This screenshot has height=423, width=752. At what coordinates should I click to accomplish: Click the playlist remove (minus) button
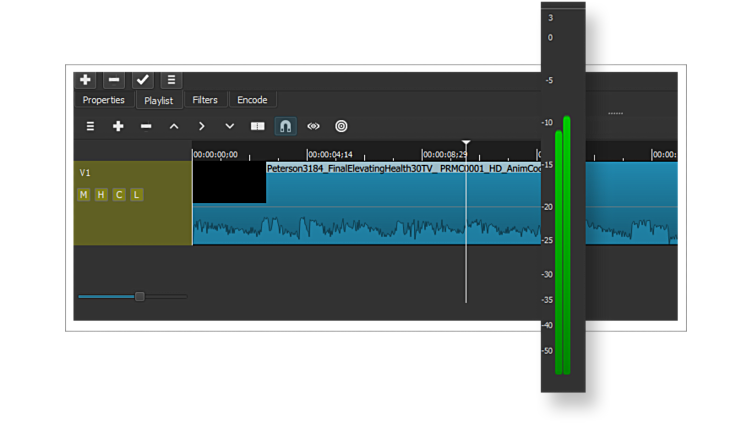(x=114, y=80)
